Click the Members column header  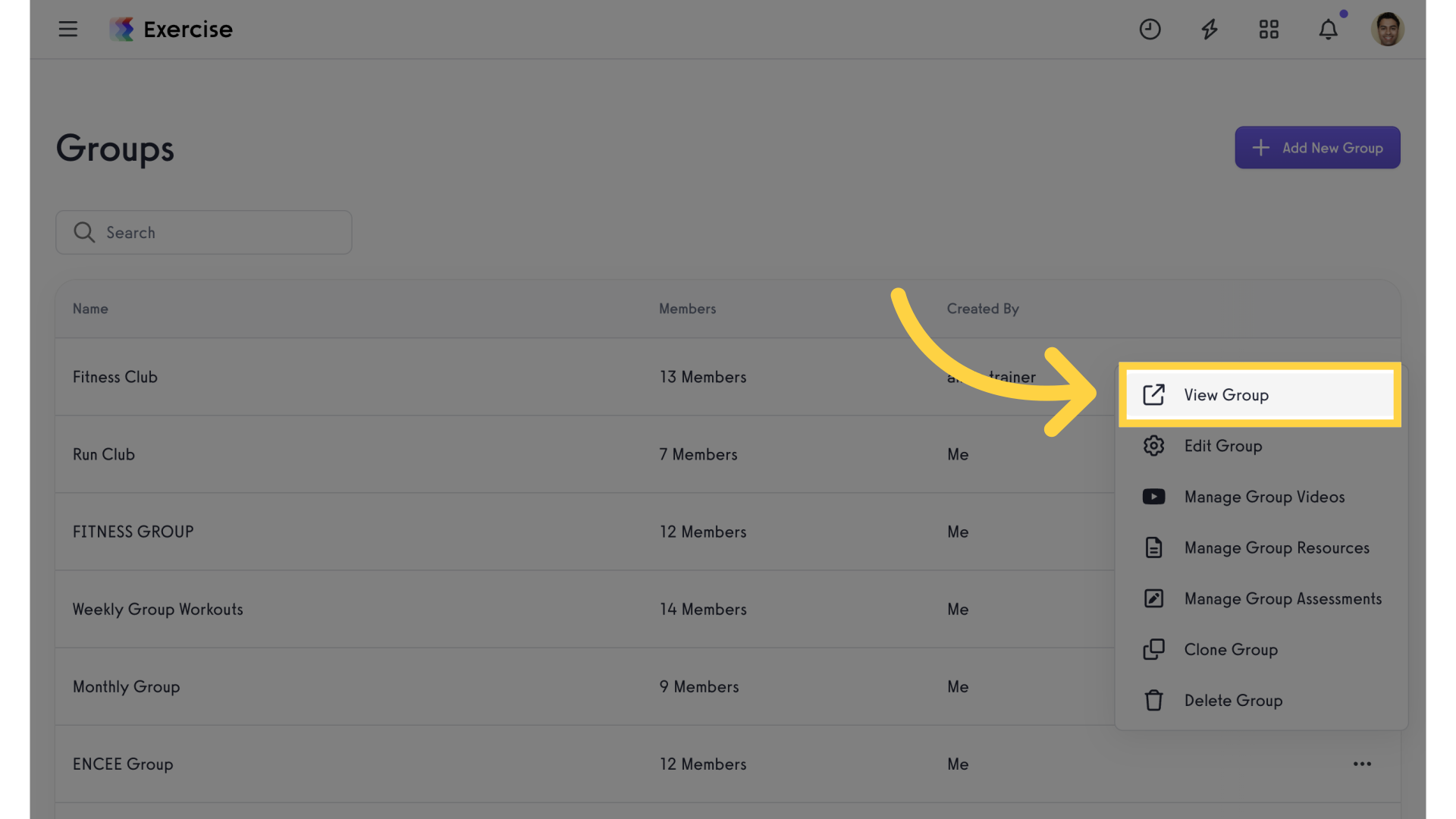pos(687,309)
